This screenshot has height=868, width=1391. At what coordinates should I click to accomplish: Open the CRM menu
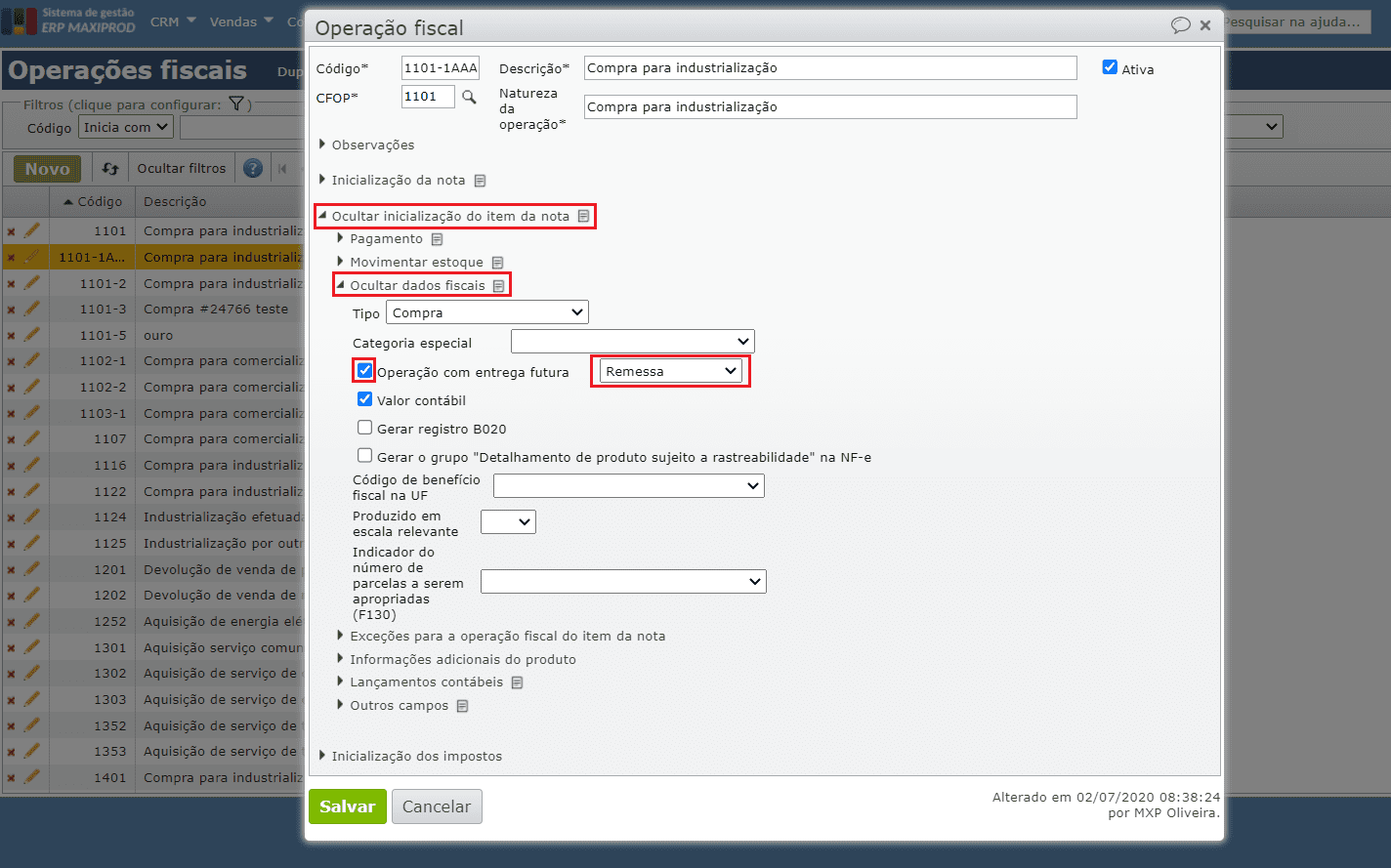(173, 21)
